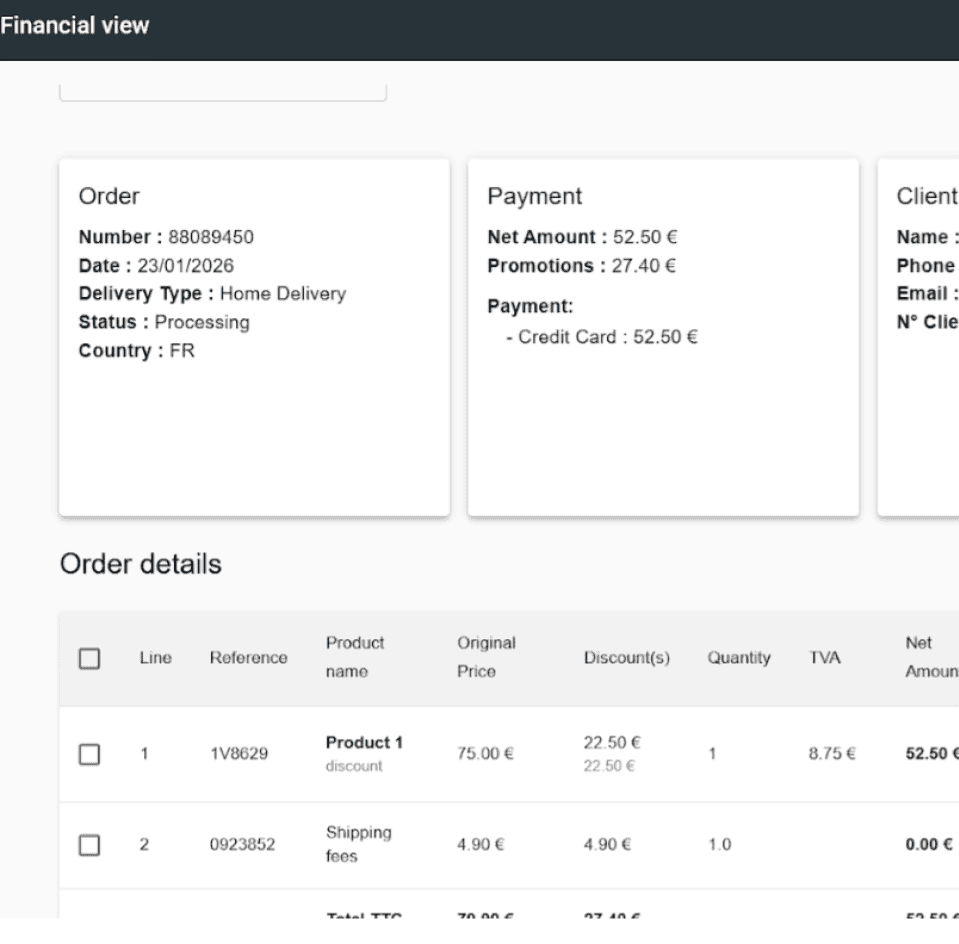Image resolution: width=959 pixels, height=944 pixels.
Task: Select the Discount(s) column header
Action: [x=627, y=658]
